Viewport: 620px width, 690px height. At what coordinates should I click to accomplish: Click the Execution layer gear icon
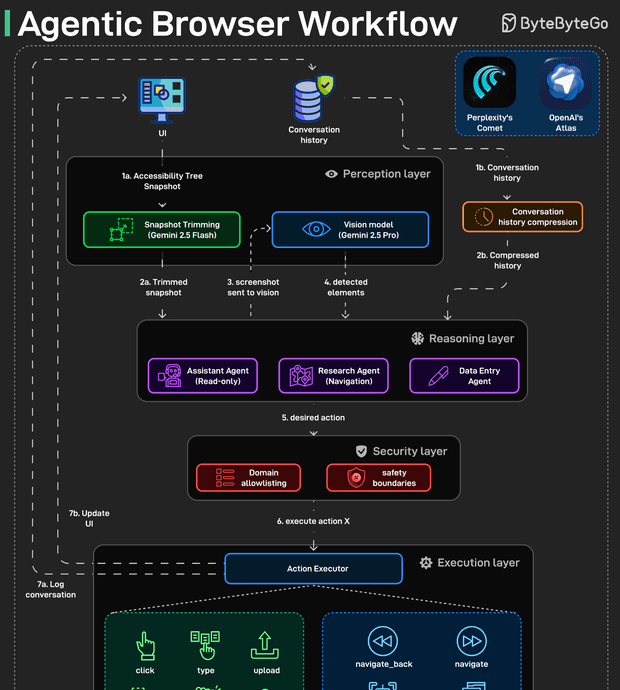click(x=426, y=563)
